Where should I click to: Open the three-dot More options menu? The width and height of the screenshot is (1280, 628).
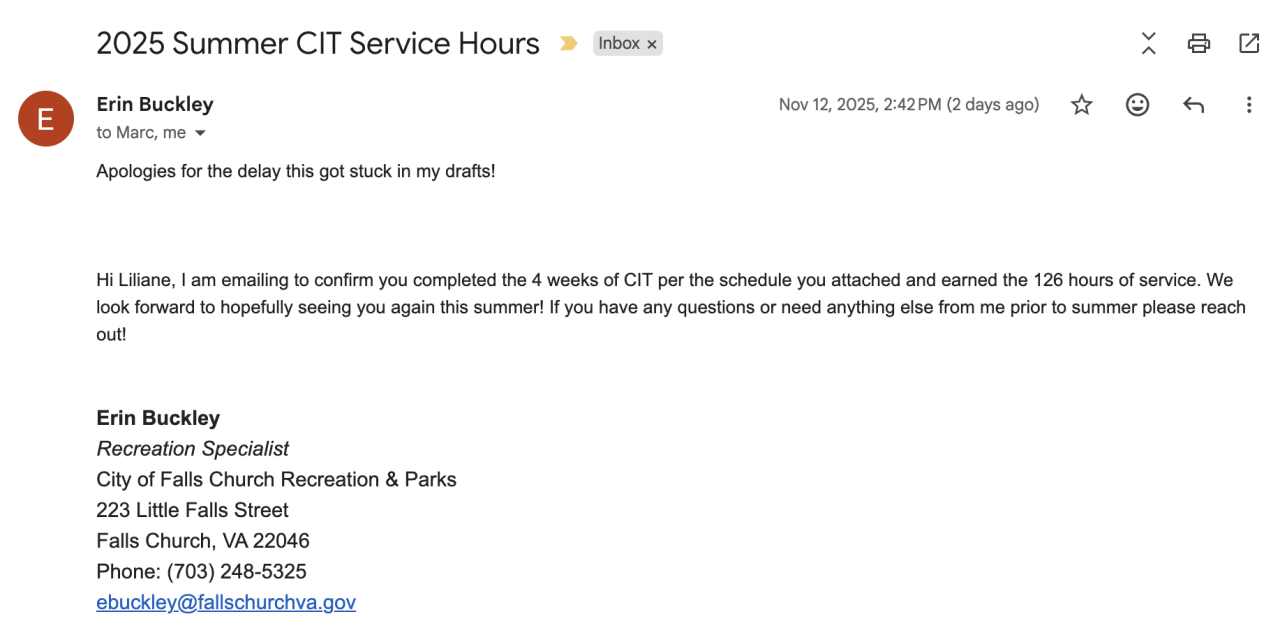1248,105
